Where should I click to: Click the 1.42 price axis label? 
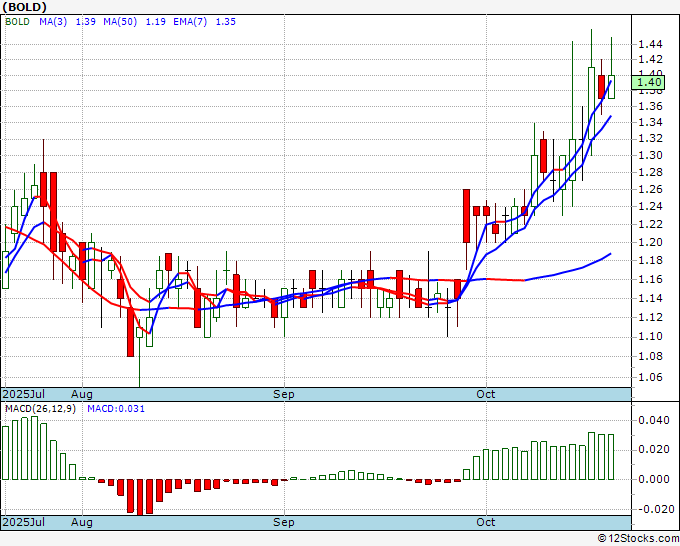point(650,59)
